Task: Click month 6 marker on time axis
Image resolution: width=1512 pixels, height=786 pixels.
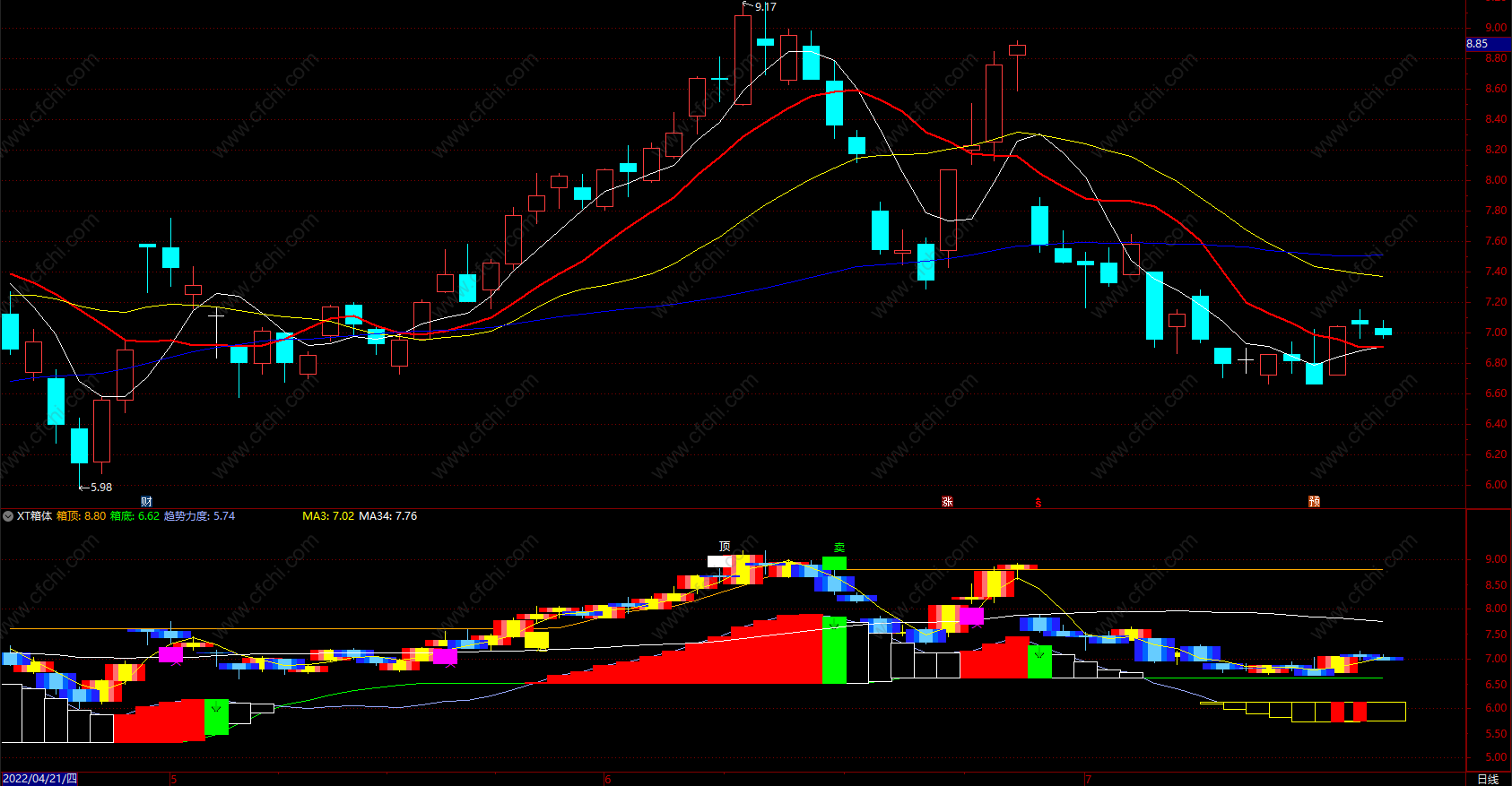Action: (x=608, y=780)
